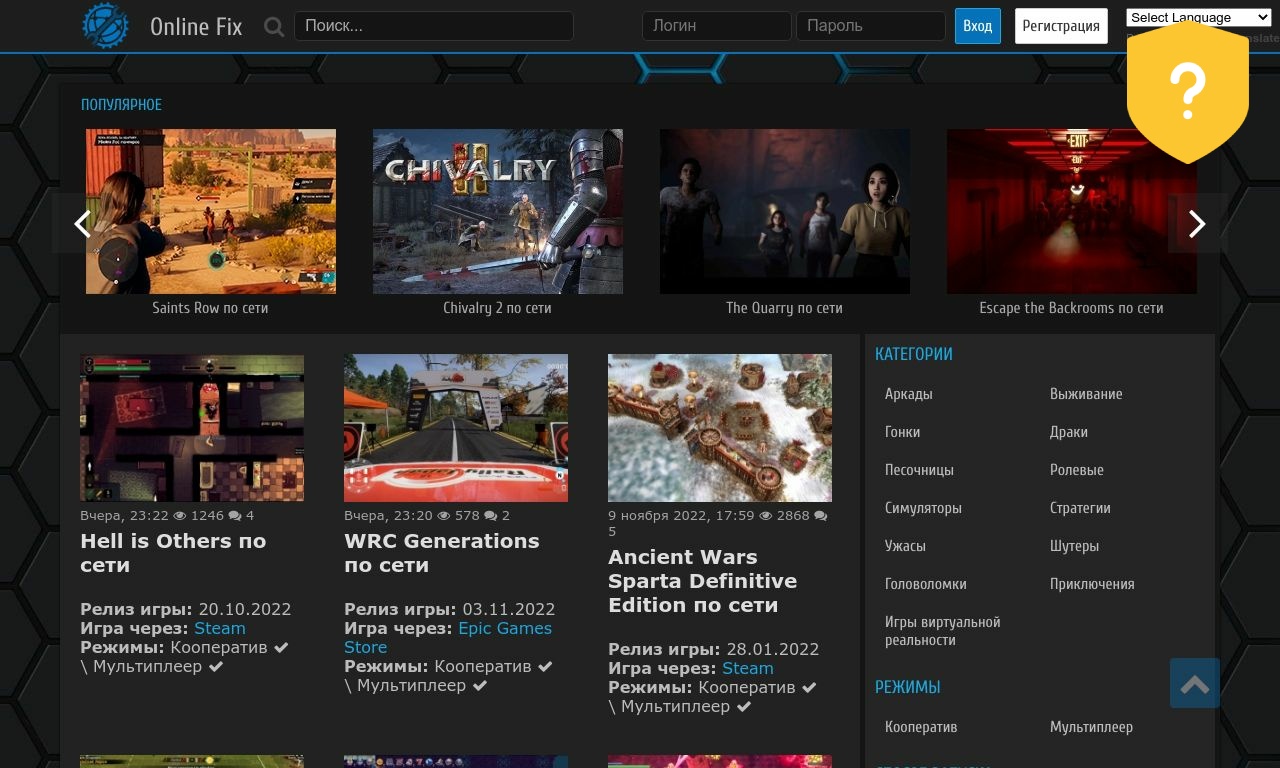Open Hell is Others по сети heading
The image size is (1280, 768).
(173, 553)
